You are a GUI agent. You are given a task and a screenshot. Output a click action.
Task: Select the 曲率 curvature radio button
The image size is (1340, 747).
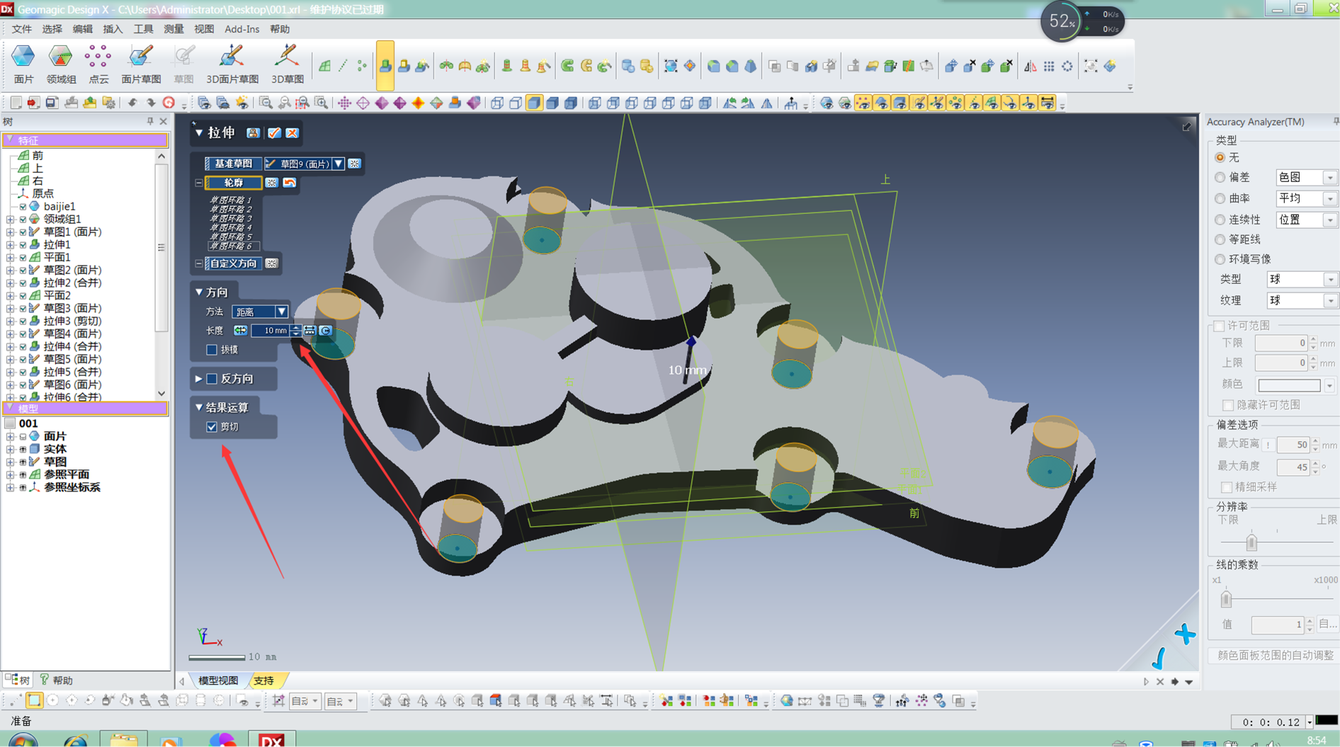(x=1220, y=199)
